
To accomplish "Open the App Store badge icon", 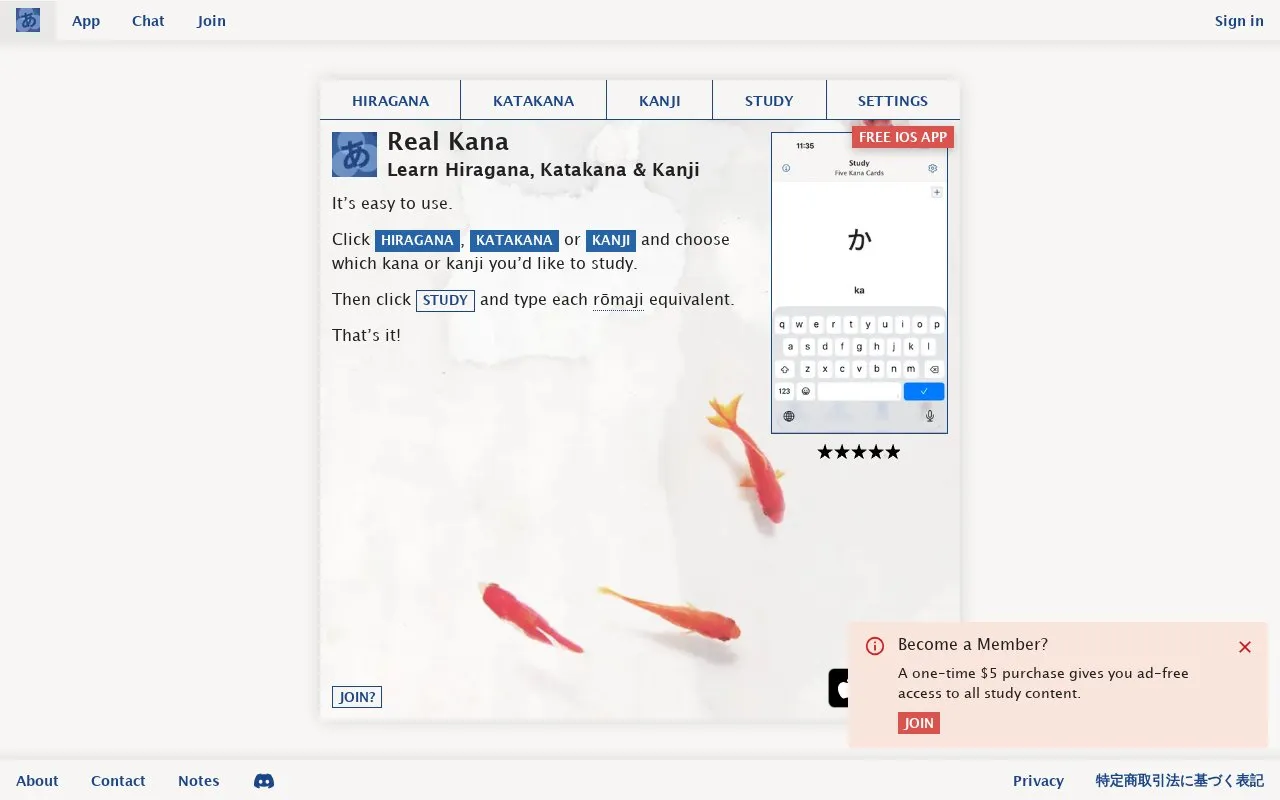I will point(839,688).
